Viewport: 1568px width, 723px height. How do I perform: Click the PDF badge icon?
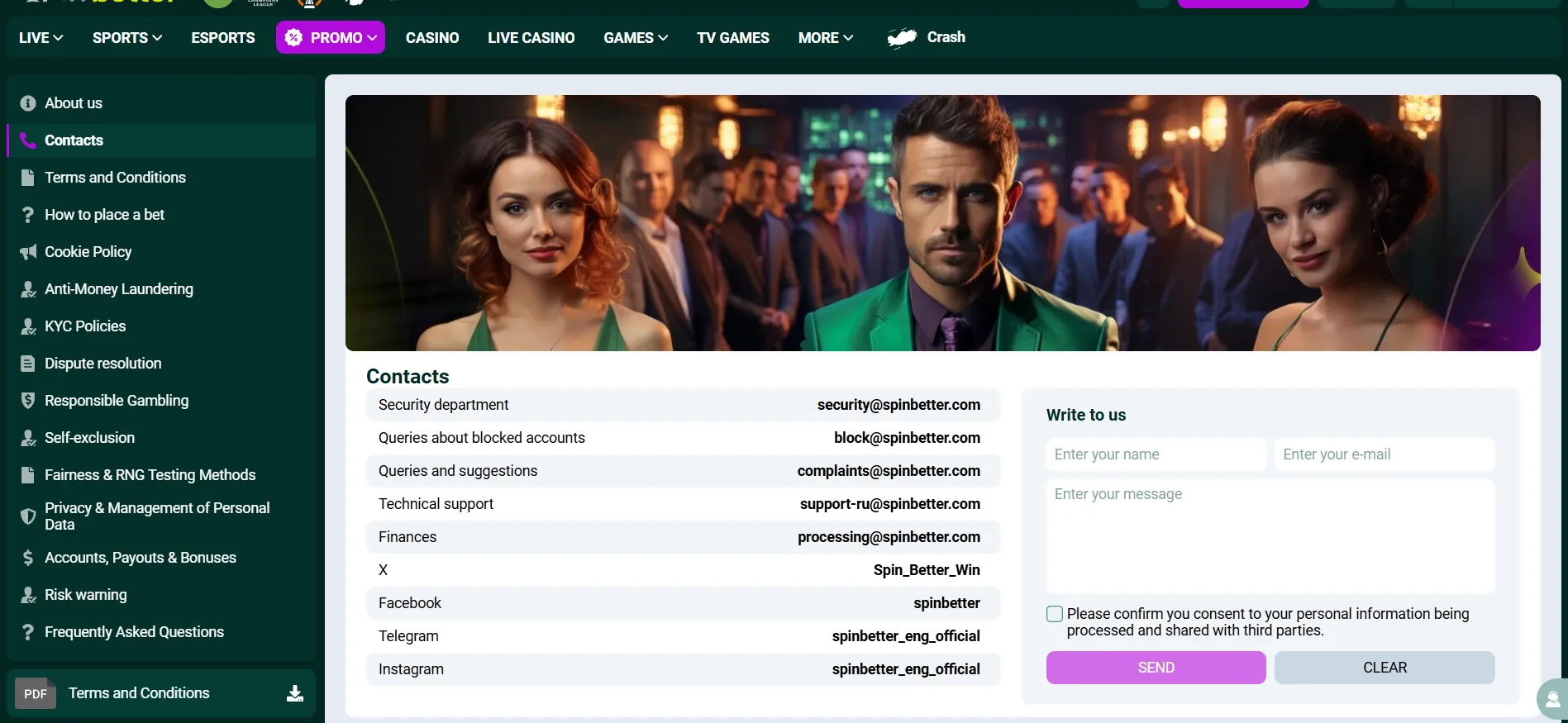pos(36,693)
